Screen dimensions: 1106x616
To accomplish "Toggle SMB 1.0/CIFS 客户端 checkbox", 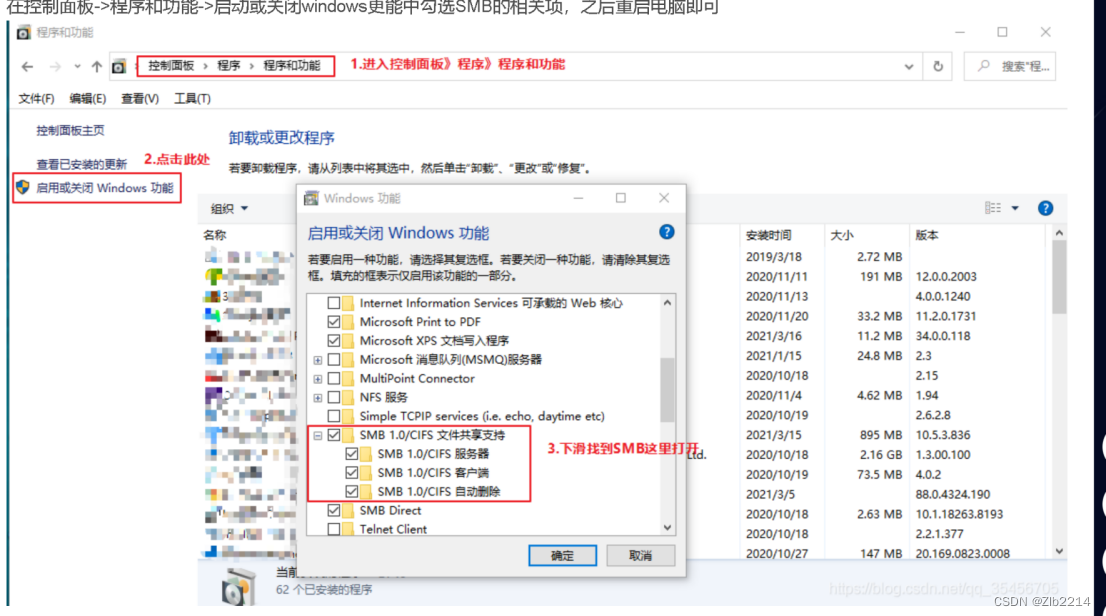I will pyautogui.click(x=351, y=473).
